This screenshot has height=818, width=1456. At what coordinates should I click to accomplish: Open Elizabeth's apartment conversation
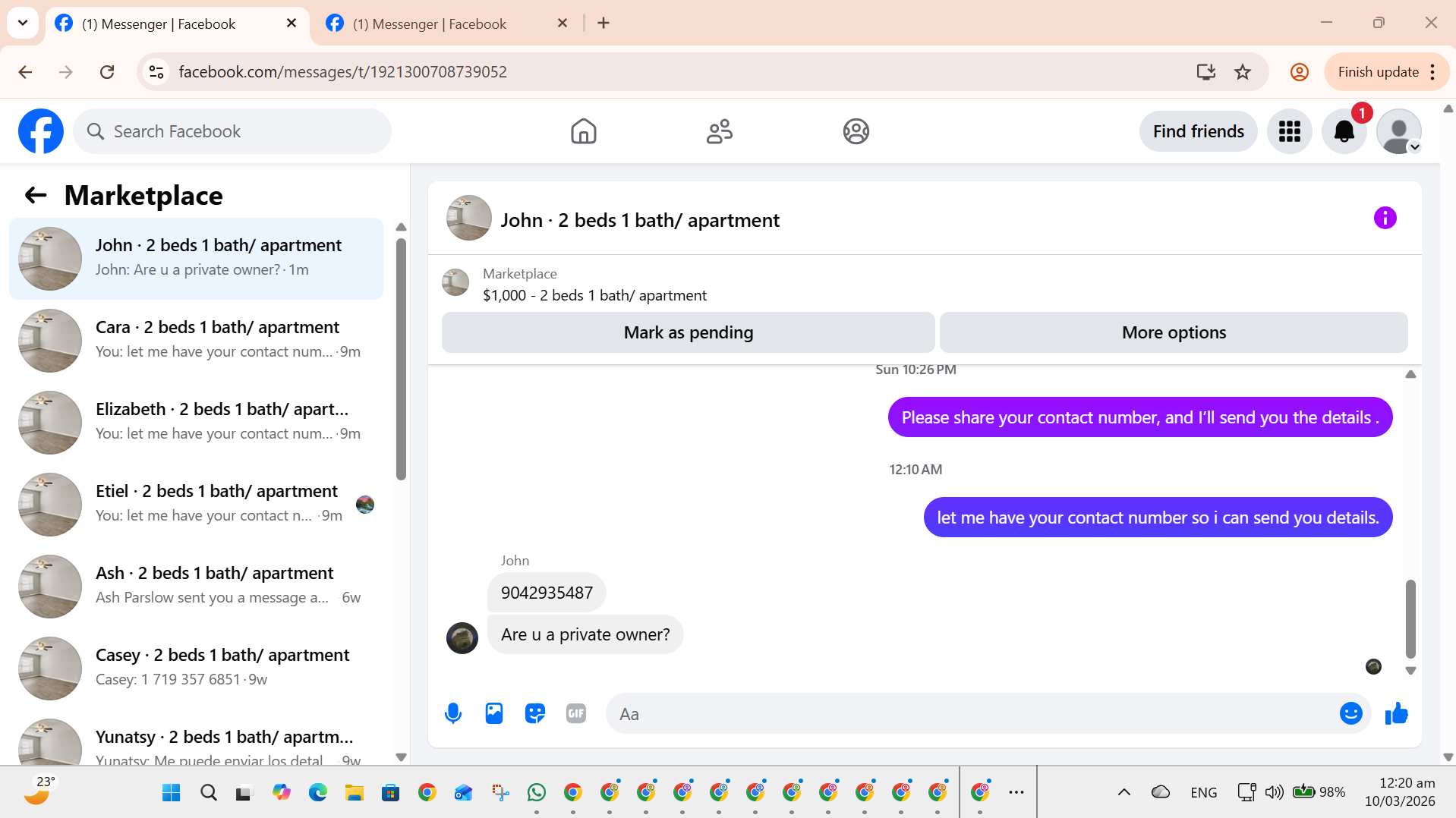(196, 423)
